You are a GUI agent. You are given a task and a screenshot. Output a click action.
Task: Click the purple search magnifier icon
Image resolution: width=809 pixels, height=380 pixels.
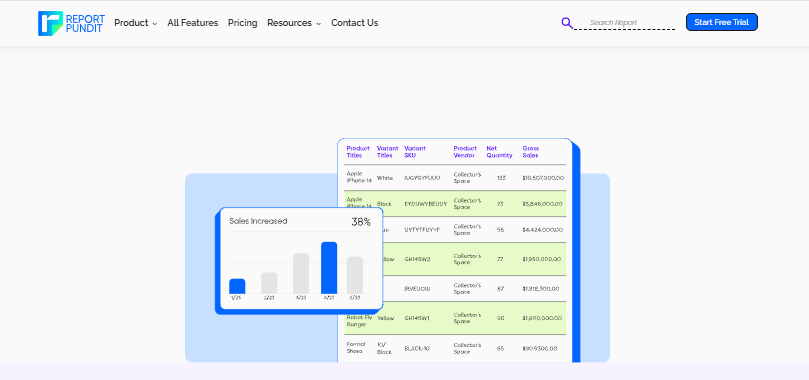(x=567, y=23)
